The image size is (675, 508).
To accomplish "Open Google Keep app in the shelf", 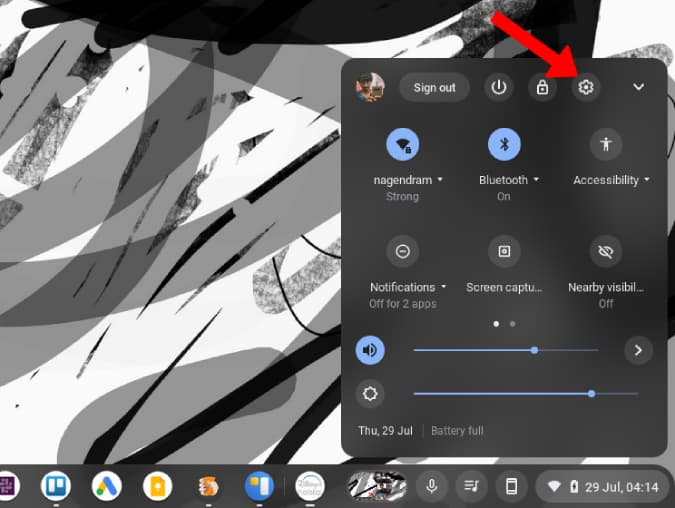I will [x=158, y=486].
